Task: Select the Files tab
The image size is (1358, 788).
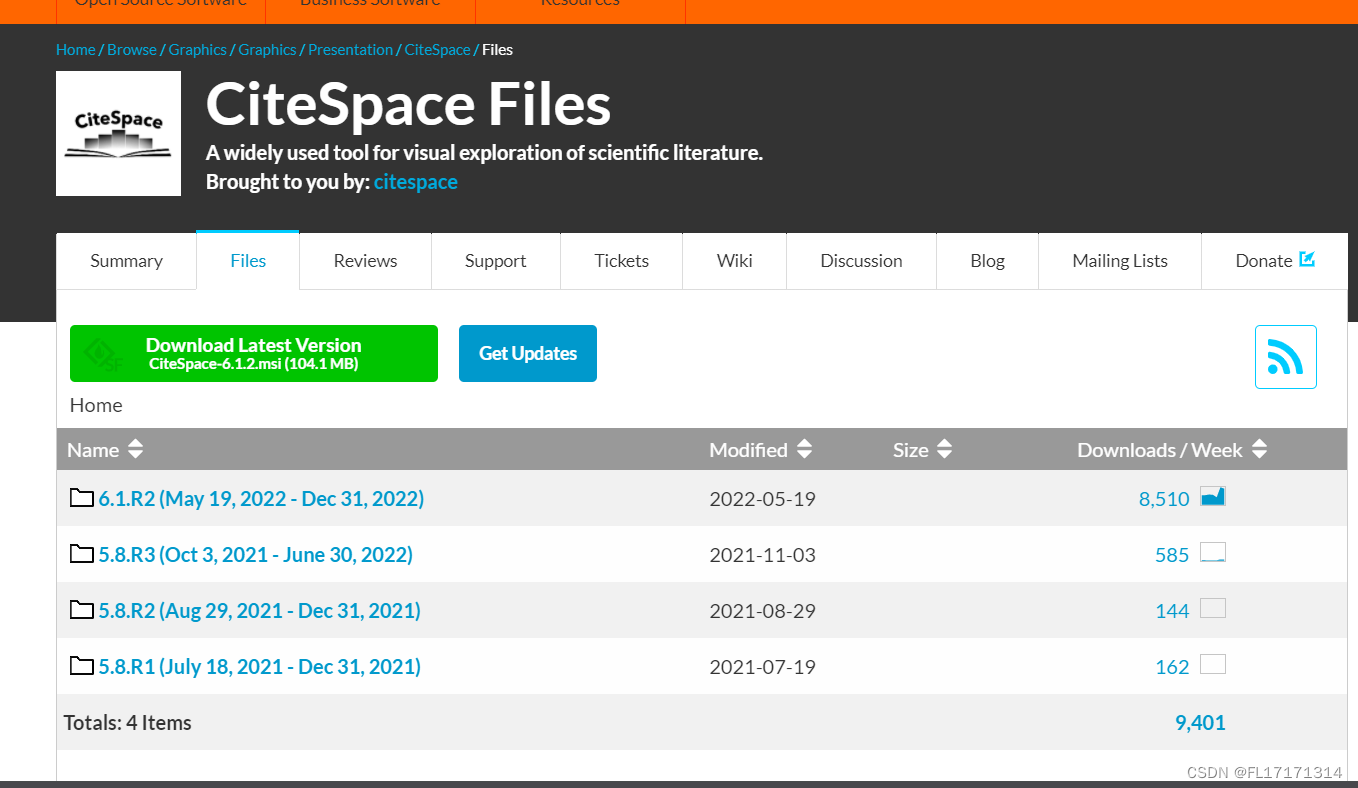Action: (248, 260)
